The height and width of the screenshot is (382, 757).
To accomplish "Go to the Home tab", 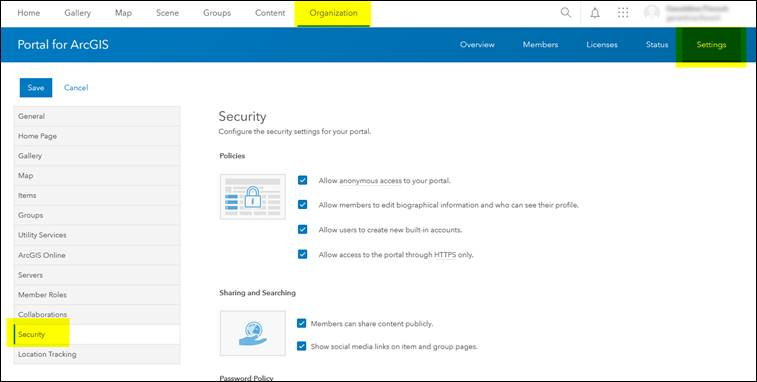I will (28, 13).
